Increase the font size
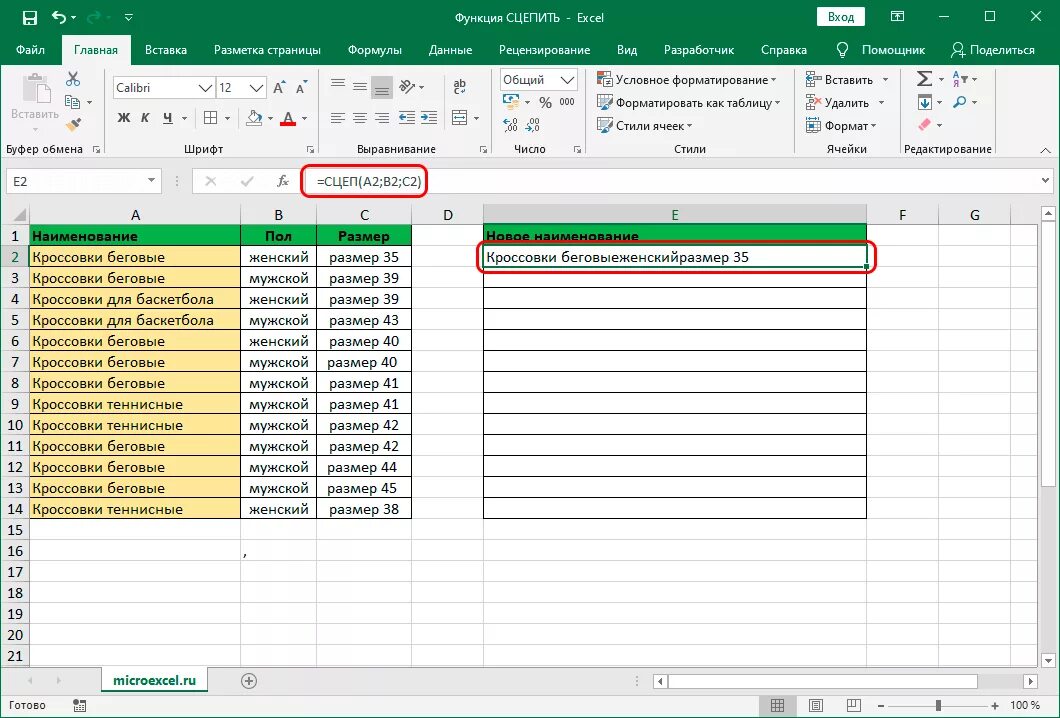Image resolution: width=1060 pixels, height=718 pixels. point(279,88)
